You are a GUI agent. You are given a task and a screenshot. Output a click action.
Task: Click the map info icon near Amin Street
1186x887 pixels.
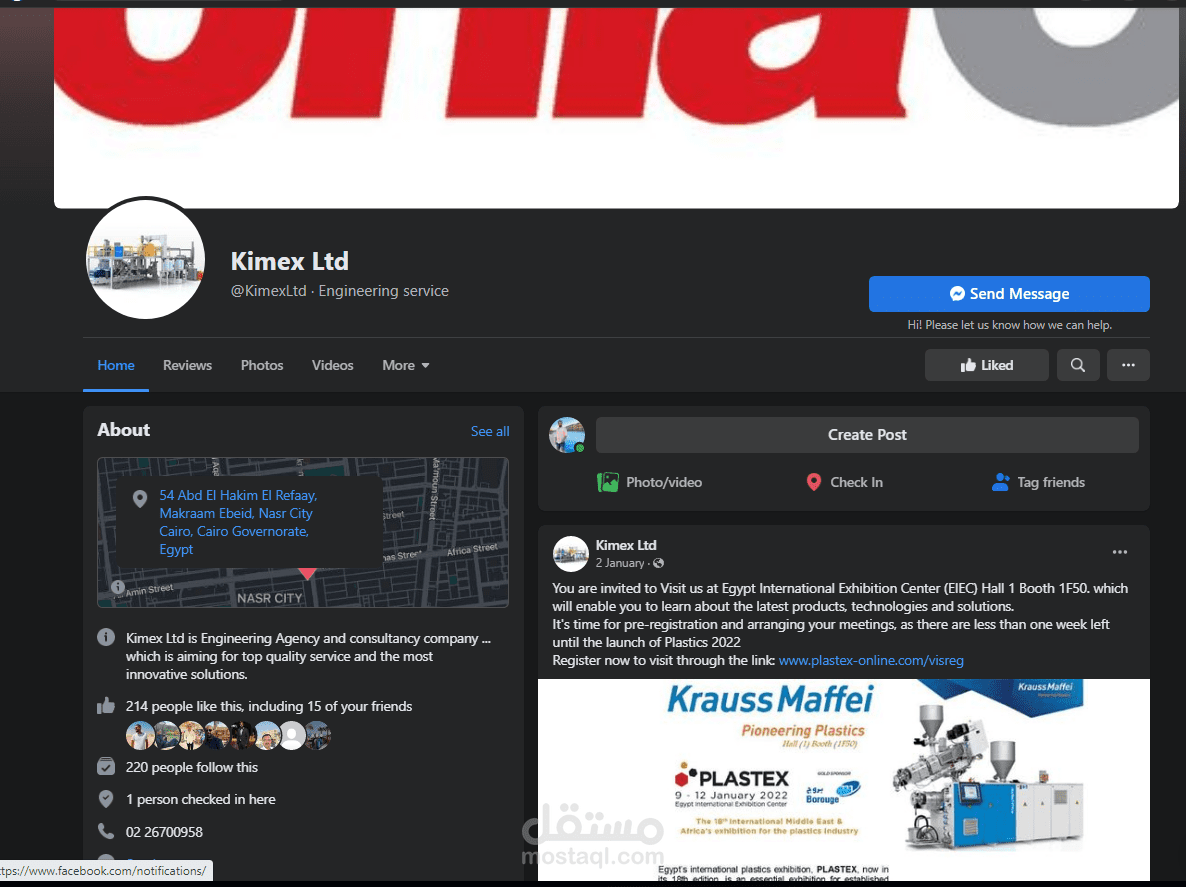(x=118, y=587)
